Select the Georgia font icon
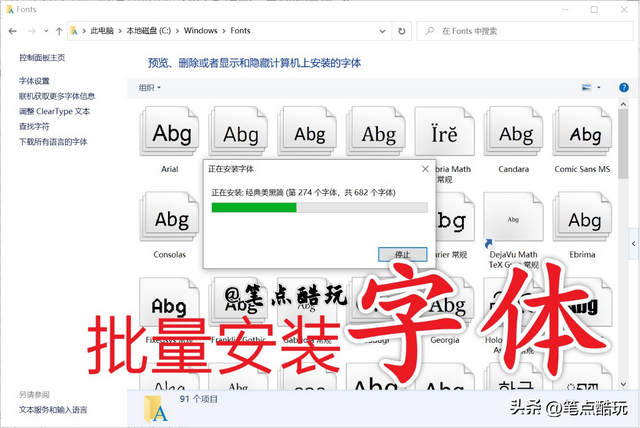 (x=449, y=304)
